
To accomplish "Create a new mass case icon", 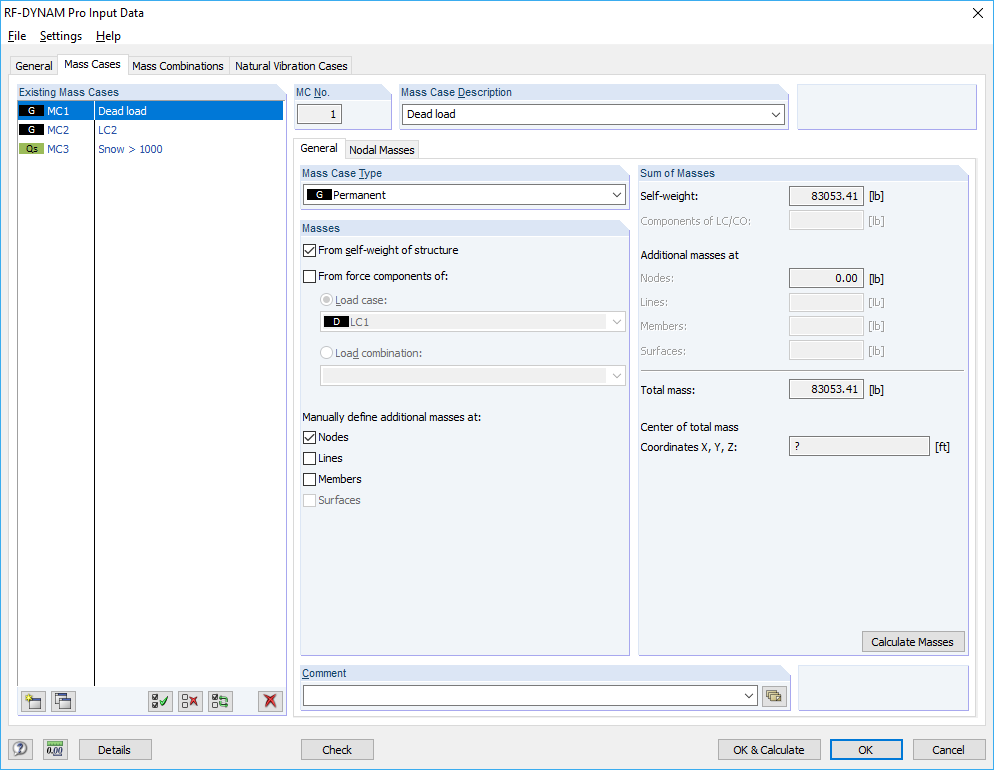I will (33, 701).
